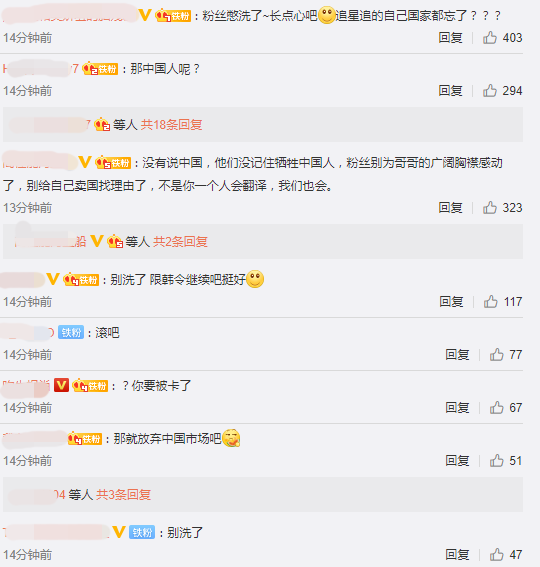Click the blue 铁粉 badge beside 滚吧
The image size is (540, 567).
tap(71, 332)
